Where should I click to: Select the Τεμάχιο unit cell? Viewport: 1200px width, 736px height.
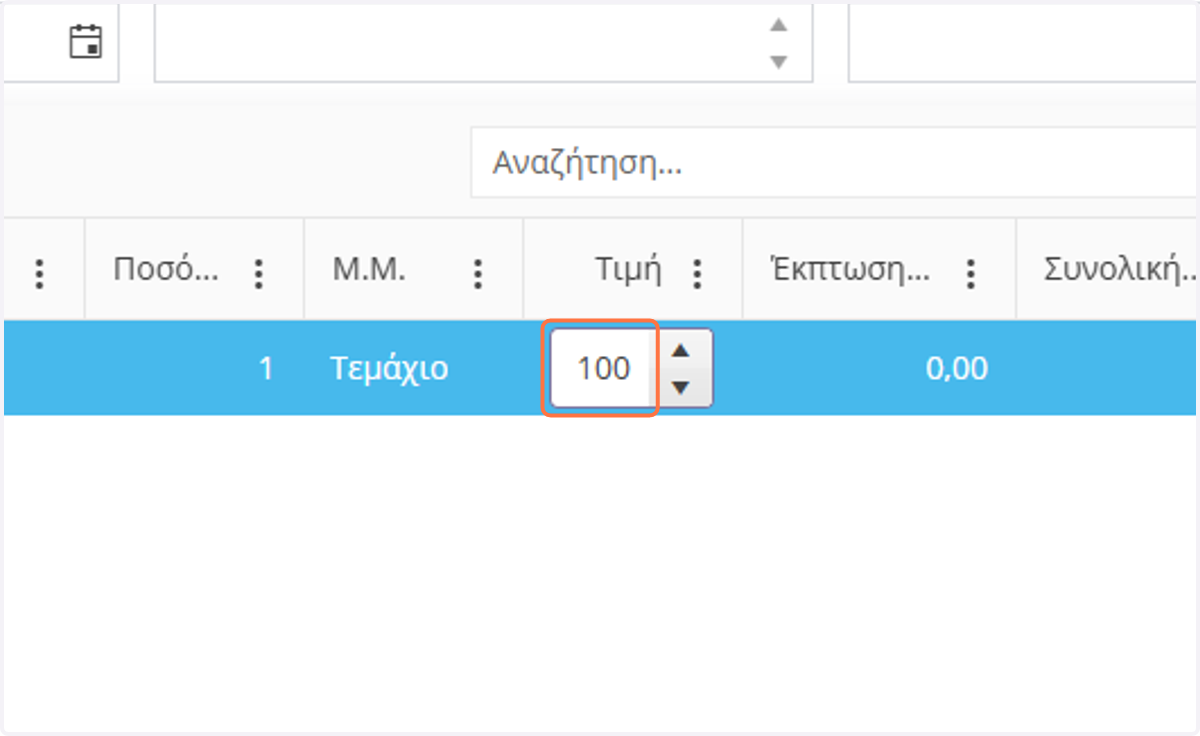point(413,368)
